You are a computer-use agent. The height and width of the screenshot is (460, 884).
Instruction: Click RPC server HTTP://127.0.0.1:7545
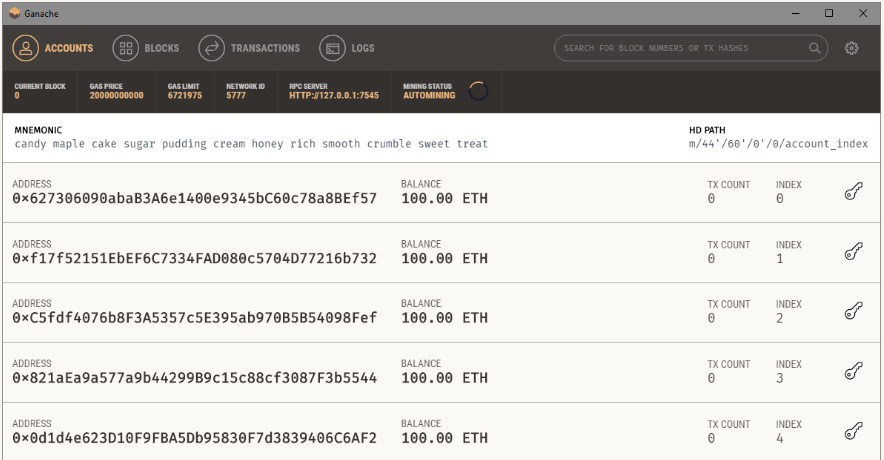coord(334,95)
